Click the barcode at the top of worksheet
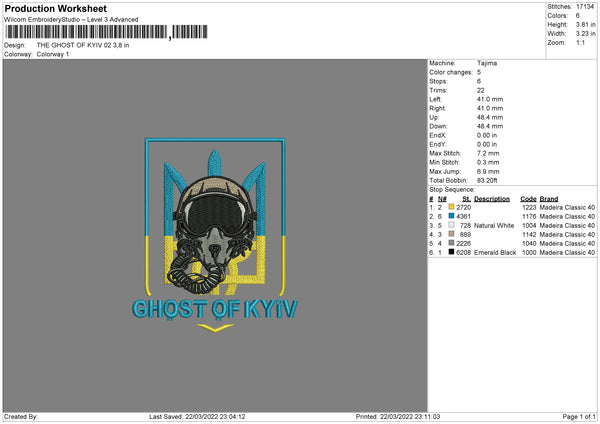Screen dimensions: 600x424 point(106,32)
